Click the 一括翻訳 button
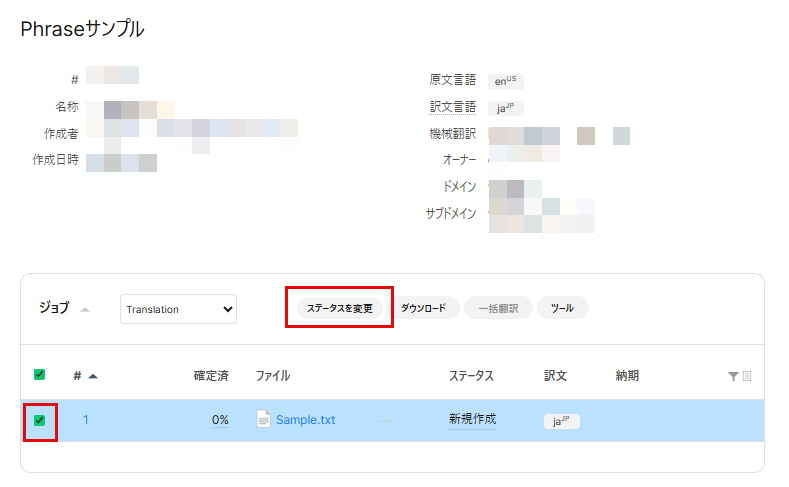 coord(498,308)
